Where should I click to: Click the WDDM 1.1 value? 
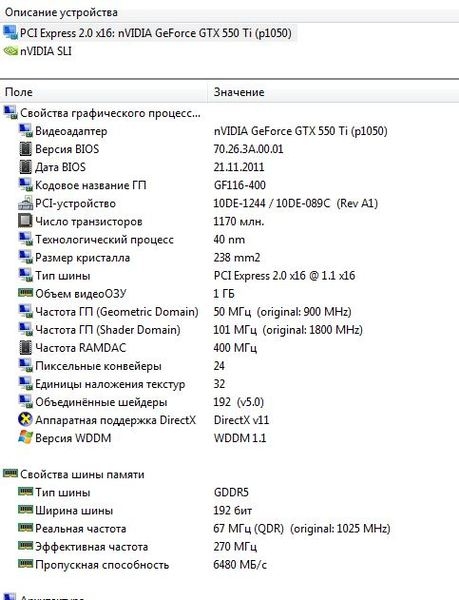240,438
